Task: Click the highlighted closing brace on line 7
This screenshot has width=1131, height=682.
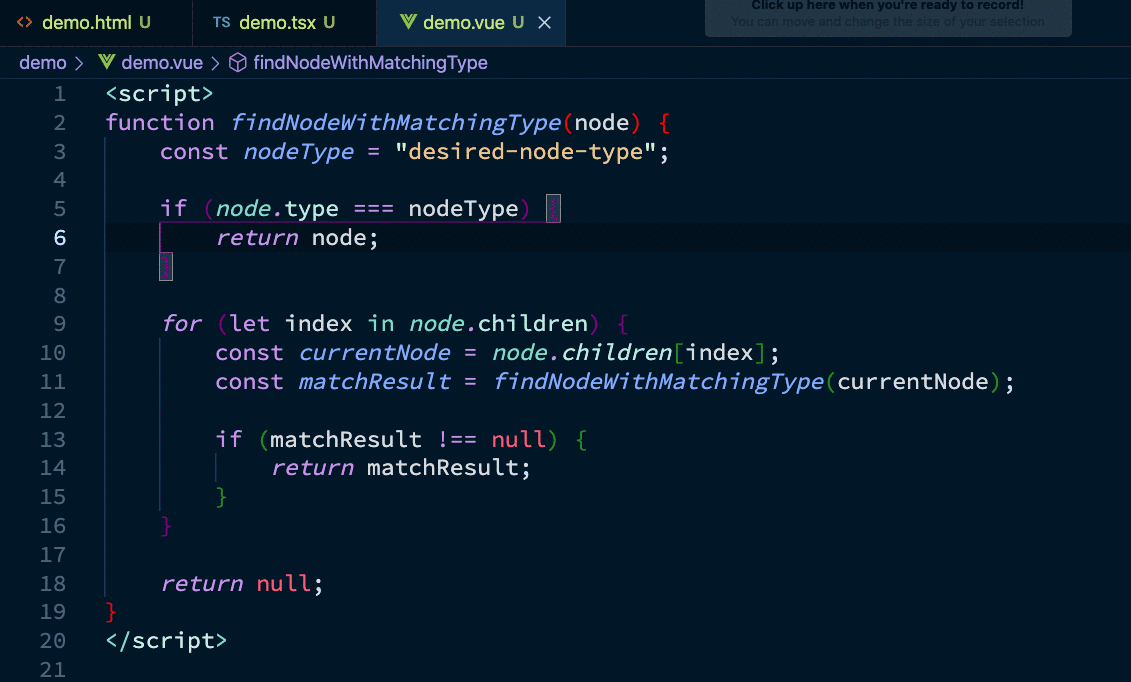Action: (166, 266)
